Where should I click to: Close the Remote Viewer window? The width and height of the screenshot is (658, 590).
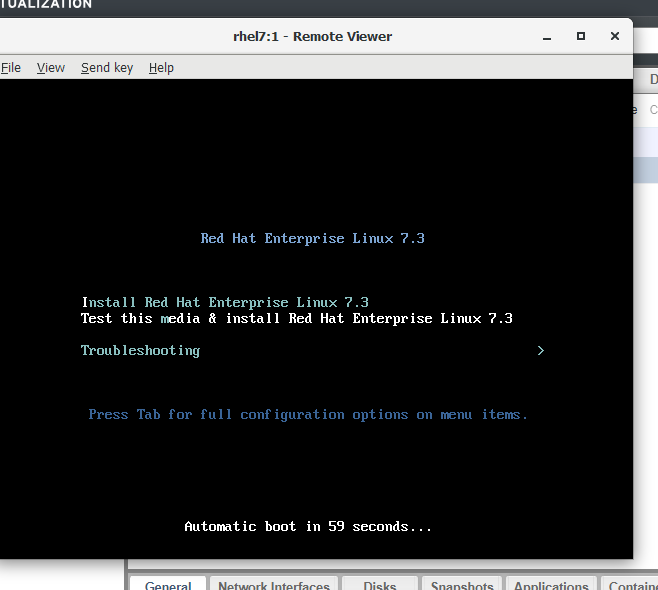tap(615, 37)
